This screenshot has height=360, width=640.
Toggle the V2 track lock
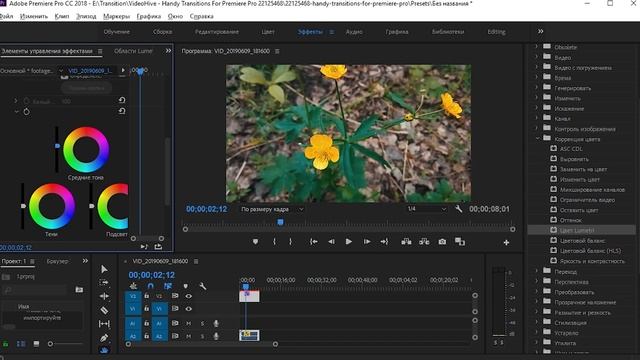(x=146, y=296)
